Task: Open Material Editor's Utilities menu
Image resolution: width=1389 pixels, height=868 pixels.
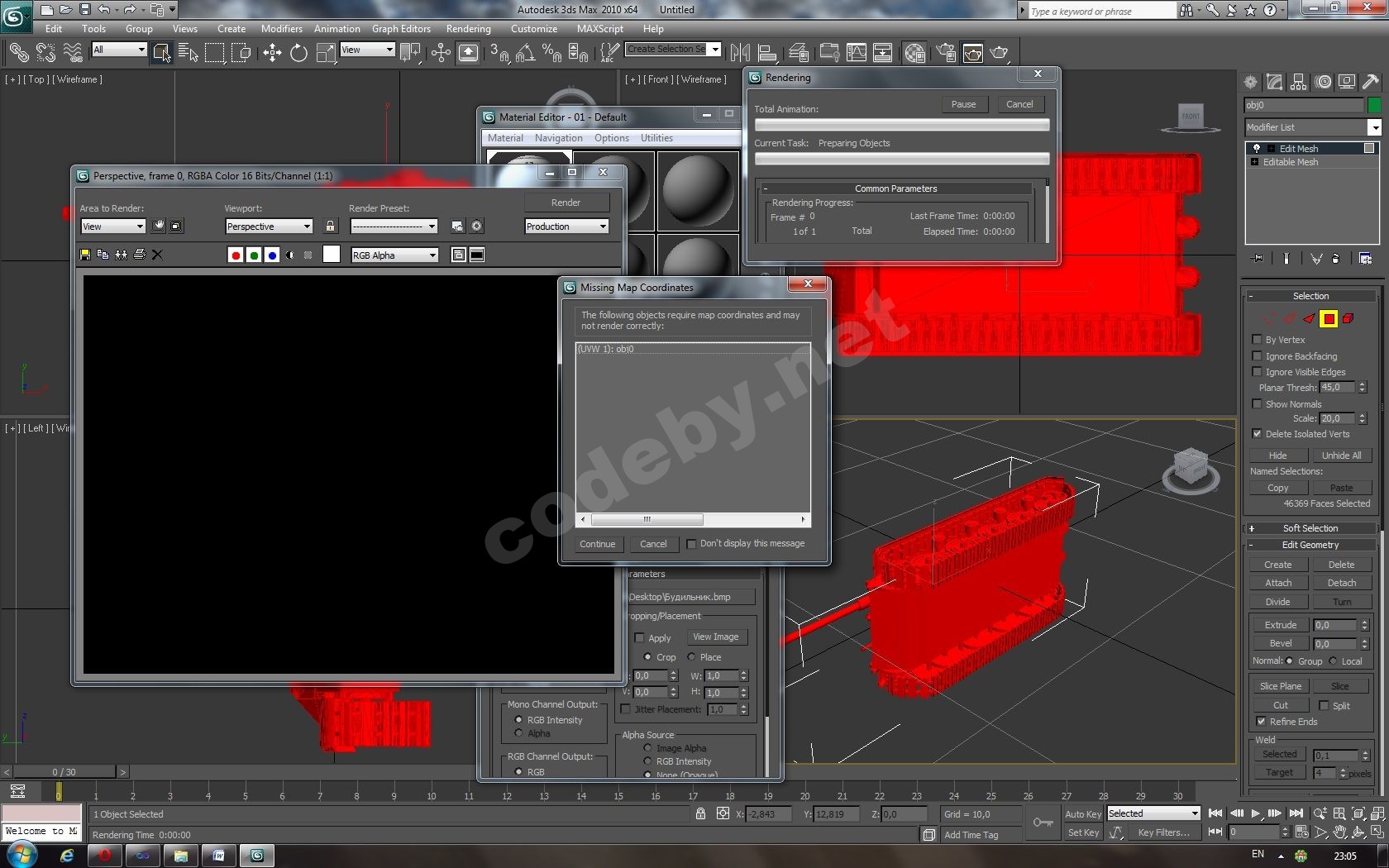Action: tap(656, 138)
